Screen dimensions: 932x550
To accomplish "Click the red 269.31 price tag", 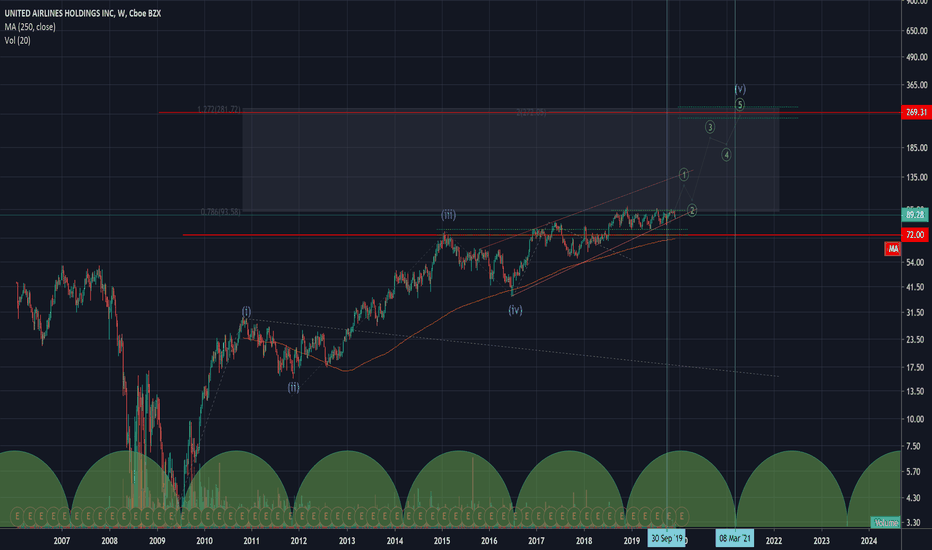I will (x=915, y=112).
